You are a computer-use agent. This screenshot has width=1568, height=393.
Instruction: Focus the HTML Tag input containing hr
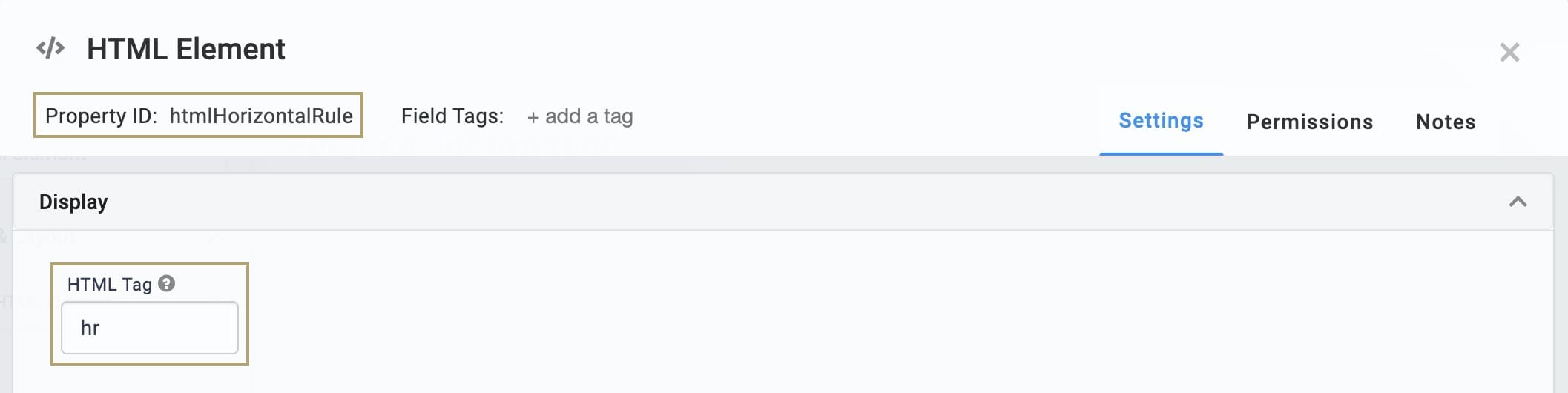(x=150, y=328)
